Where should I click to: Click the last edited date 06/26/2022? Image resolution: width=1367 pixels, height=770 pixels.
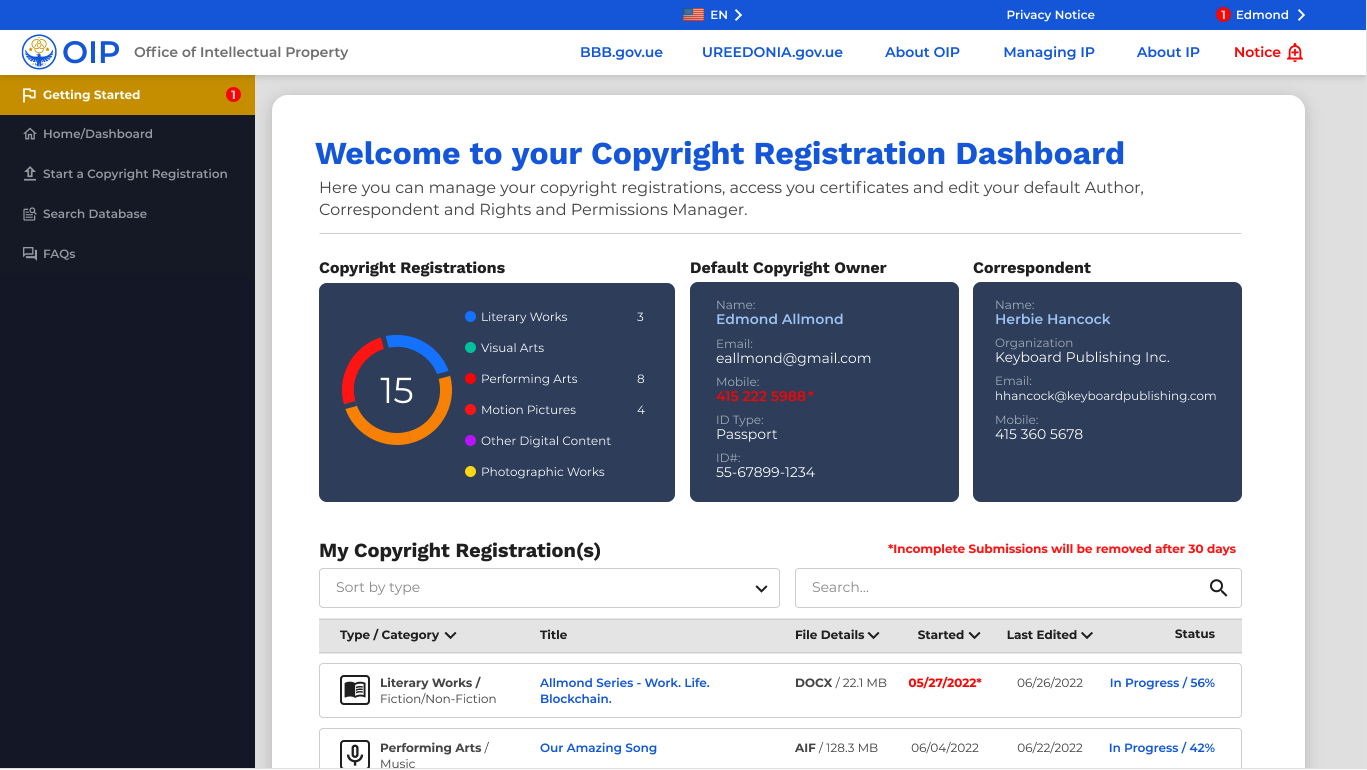[1050, 683]
